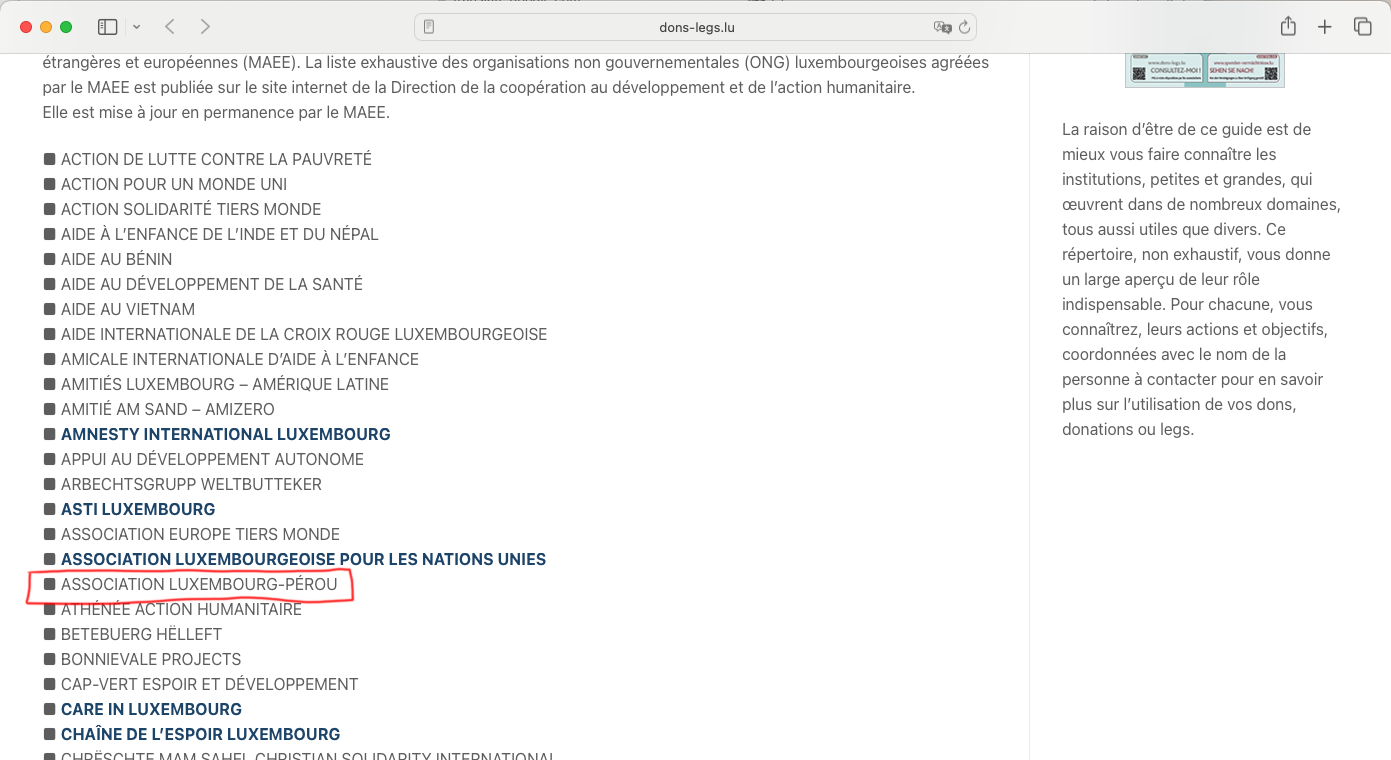
Task: Click ACTION SOLIDARITÉ TIERS MONDE entry
Action: point(191,209)
